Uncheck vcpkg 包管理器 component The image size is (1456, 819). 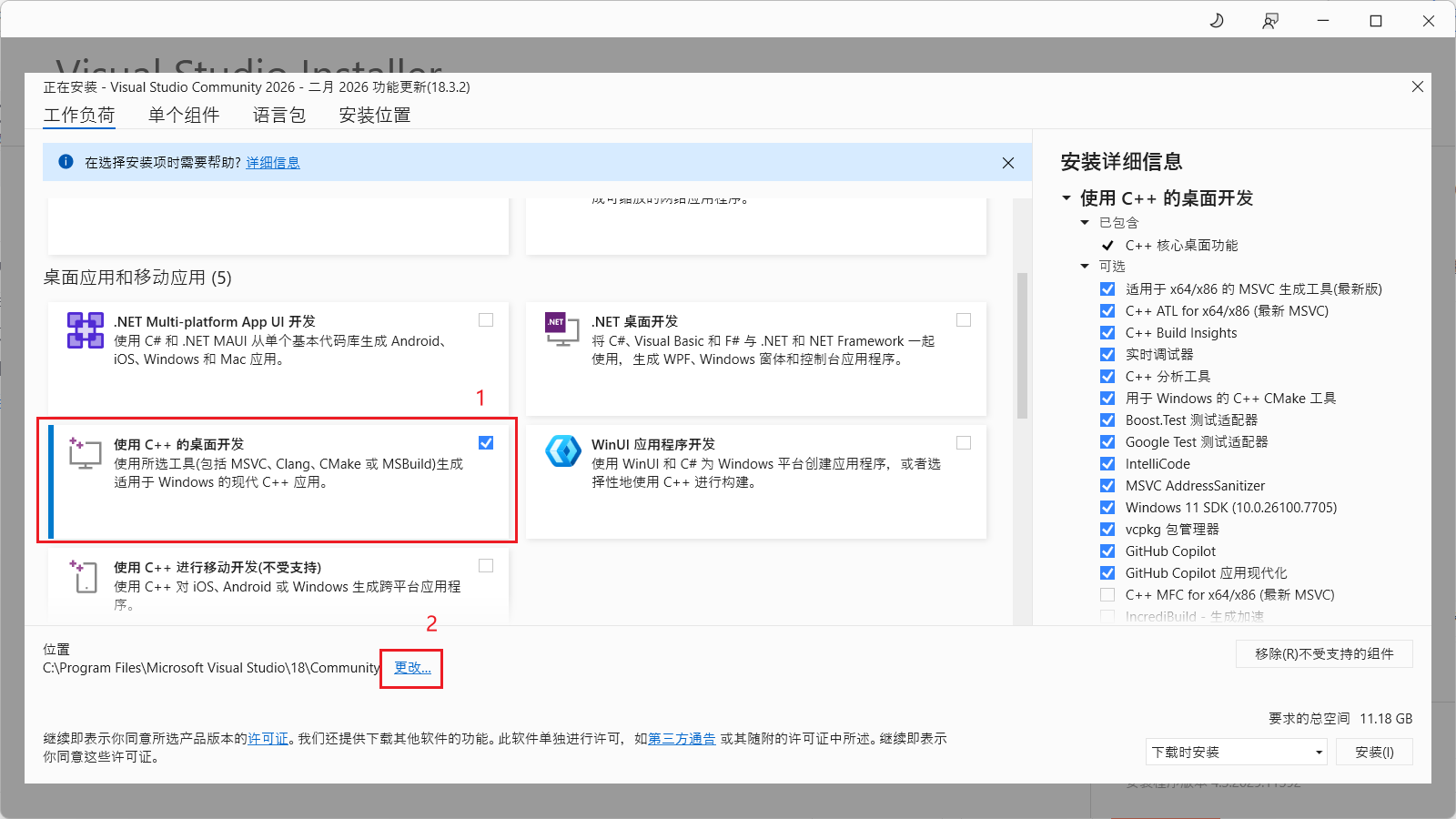tap(1107, 530)
